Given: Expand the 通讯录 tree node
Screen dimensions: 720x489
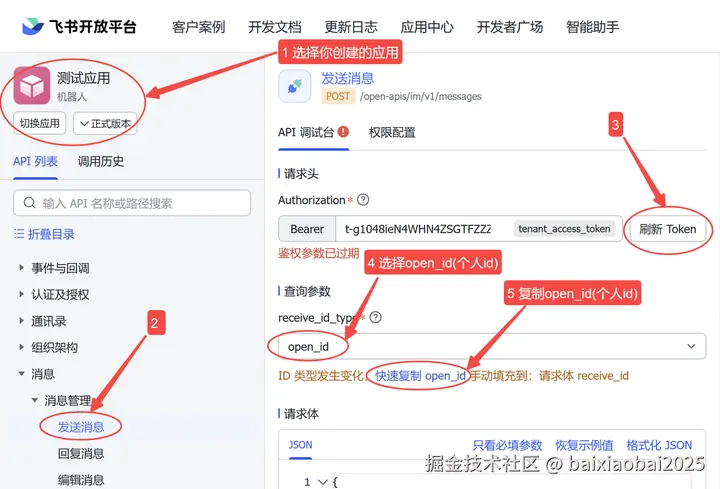Looking at the screenshot, I should click(x=21, y=320).
